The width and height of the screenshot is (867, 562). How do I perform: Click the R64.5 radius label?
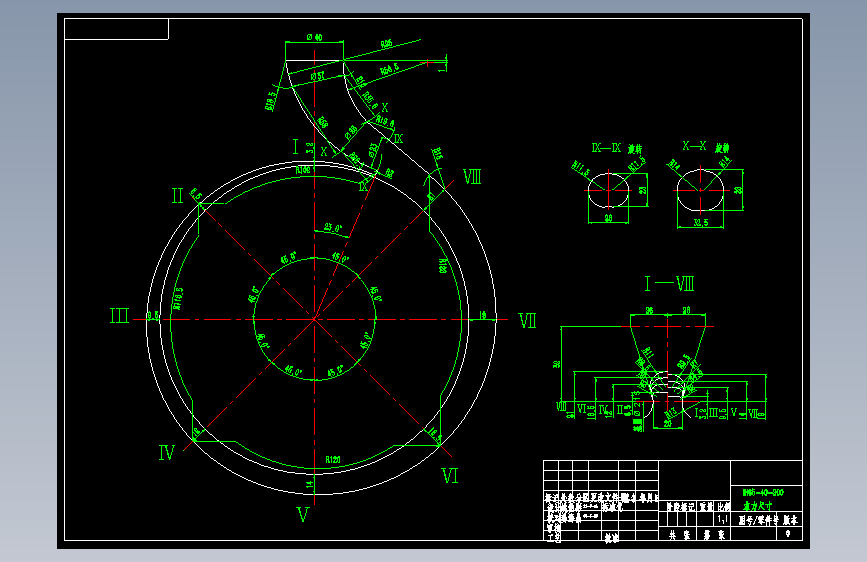coord(389,70)
